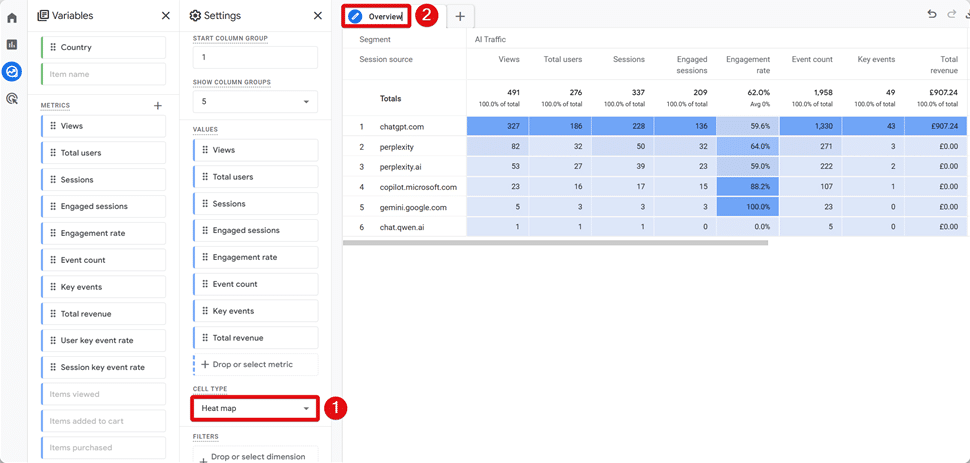Click the Engagement rate column header
The height and width of the screenshot is (463, 970).
(x=748, y=65)
